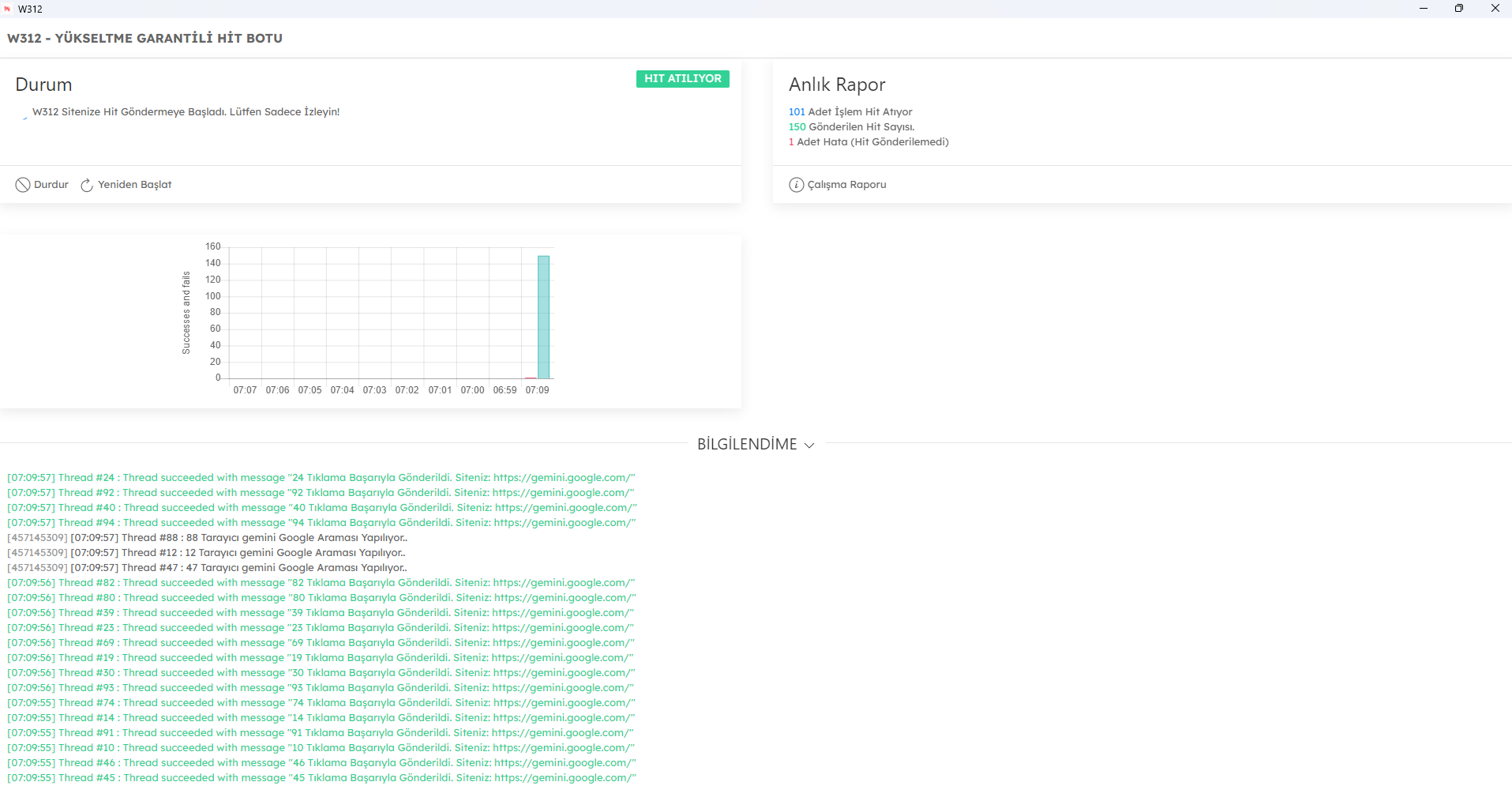Click the 1 Adet Hata error count

869,142
